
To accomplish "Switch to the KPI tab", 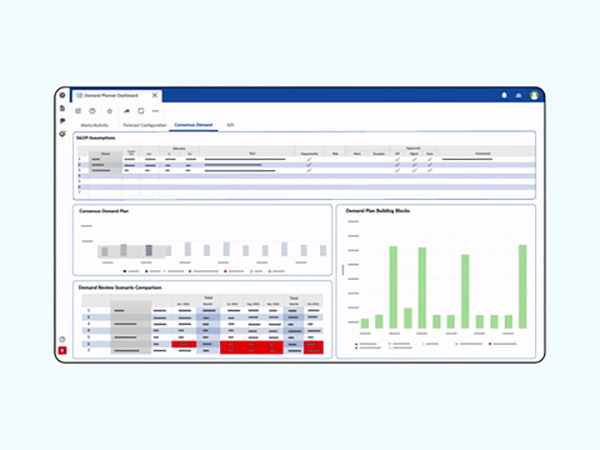I will tap(230, 125).
